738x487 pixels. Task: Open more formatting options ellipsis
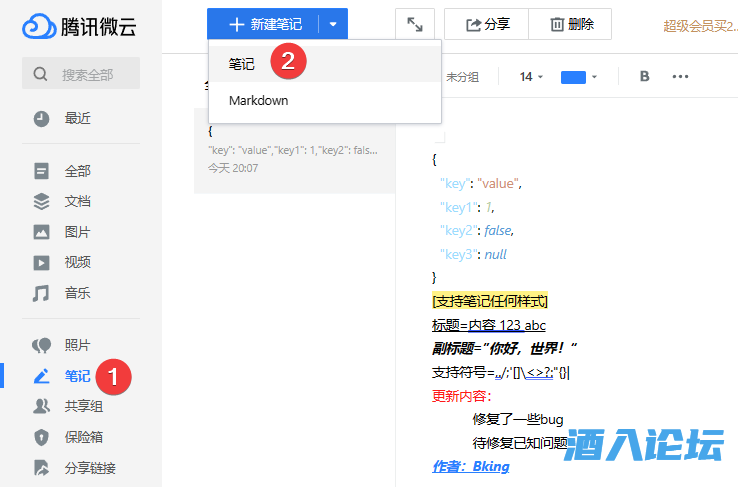pos(680,77)
